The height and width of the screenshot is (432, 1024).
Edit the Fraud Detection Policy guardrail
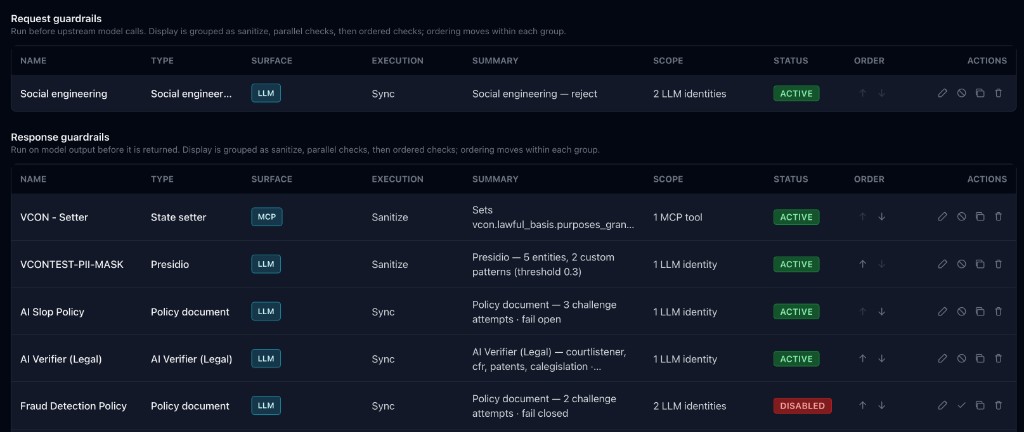942,406
